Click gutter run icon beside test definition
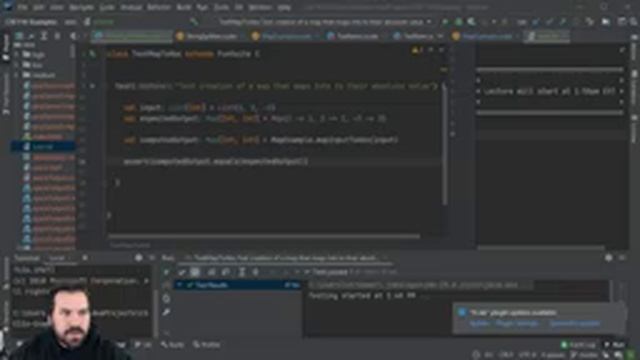 [93, 86]
